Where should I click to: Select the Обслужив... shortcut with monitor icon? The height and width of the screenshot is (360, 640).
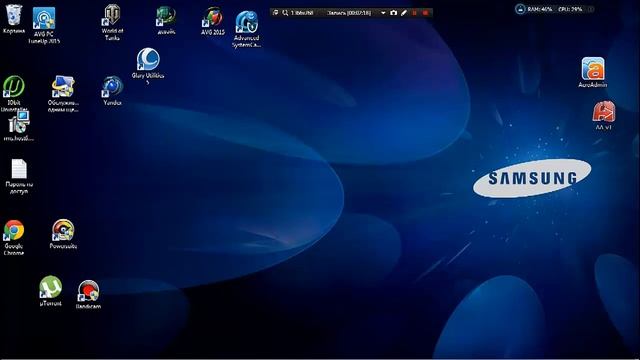pos(63,93)
